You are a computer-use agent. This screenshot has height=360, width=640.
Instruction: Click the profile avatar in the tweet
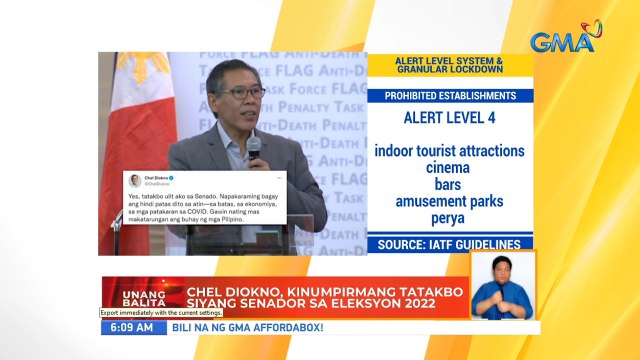click(135, 180)
